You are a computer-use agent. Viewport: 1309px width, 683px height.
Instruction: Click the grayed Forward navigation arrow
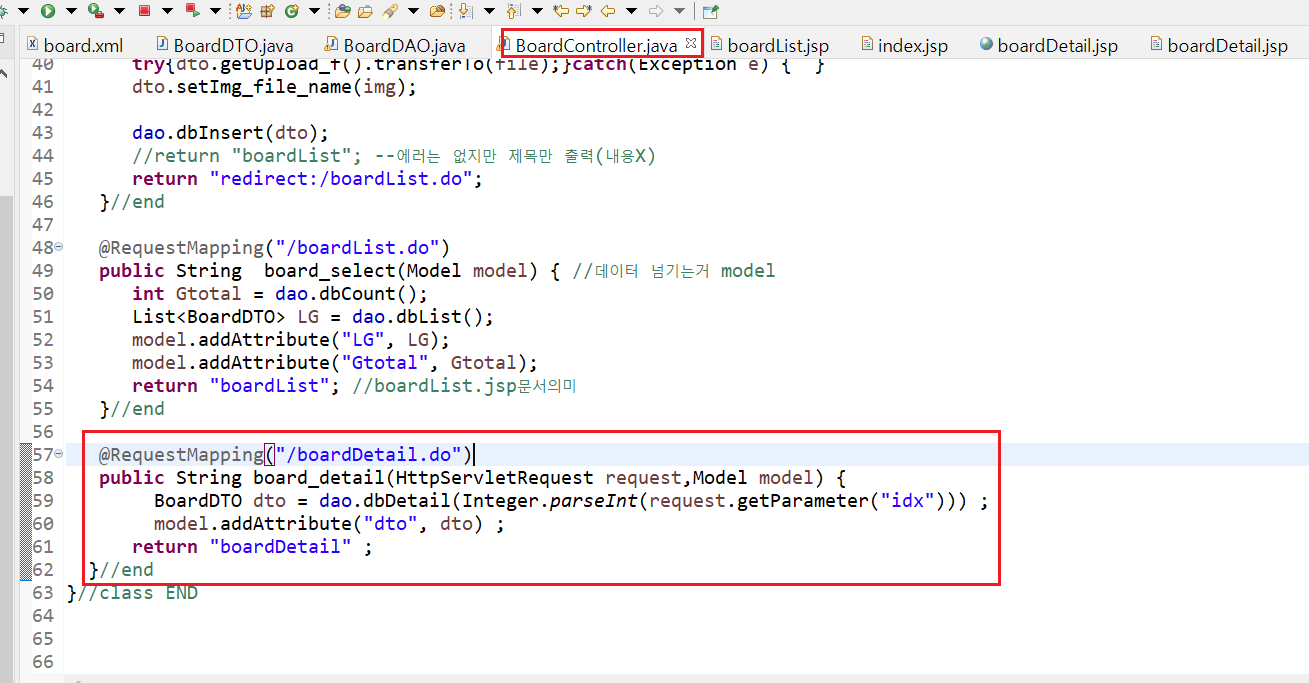click(656, 11)
